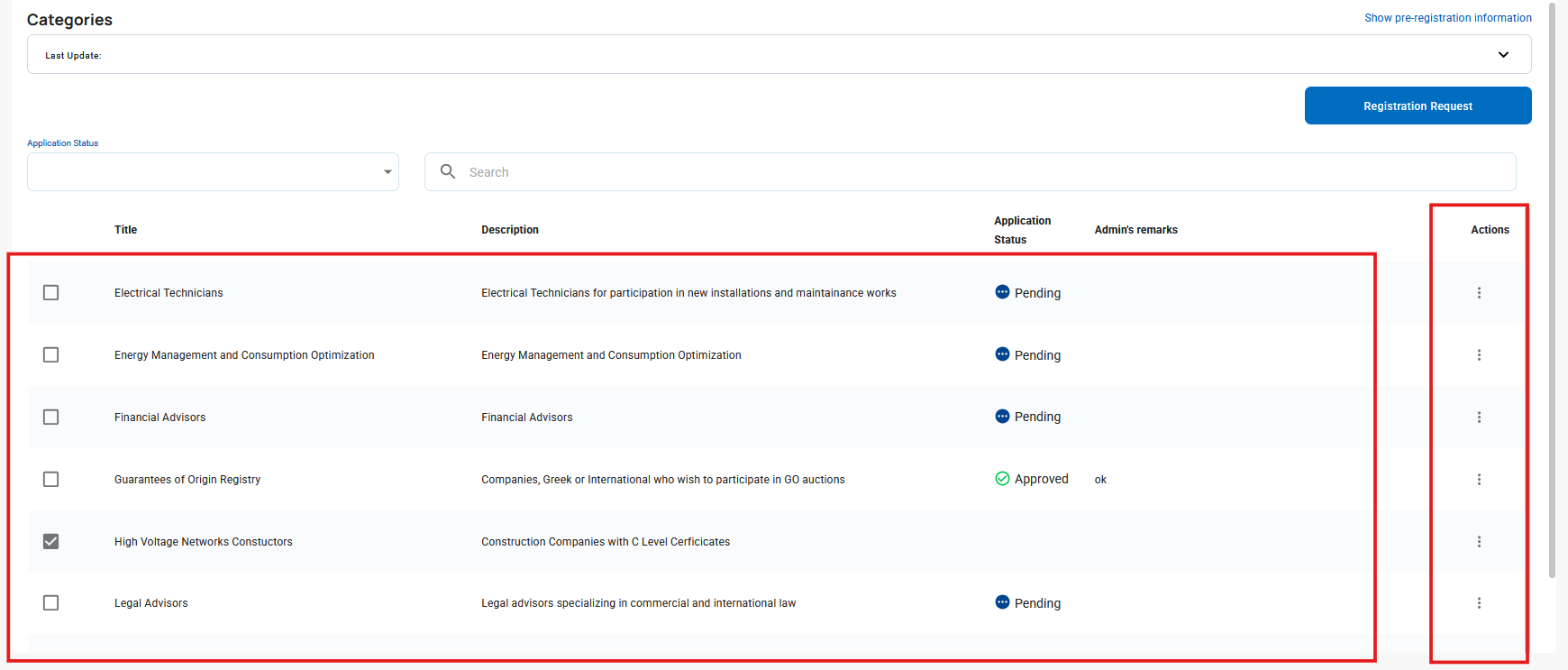This screenshot has width=1568, height=670.
Task: Open actions menu for Electrical Technicians row
Action: click(1479, 293)
